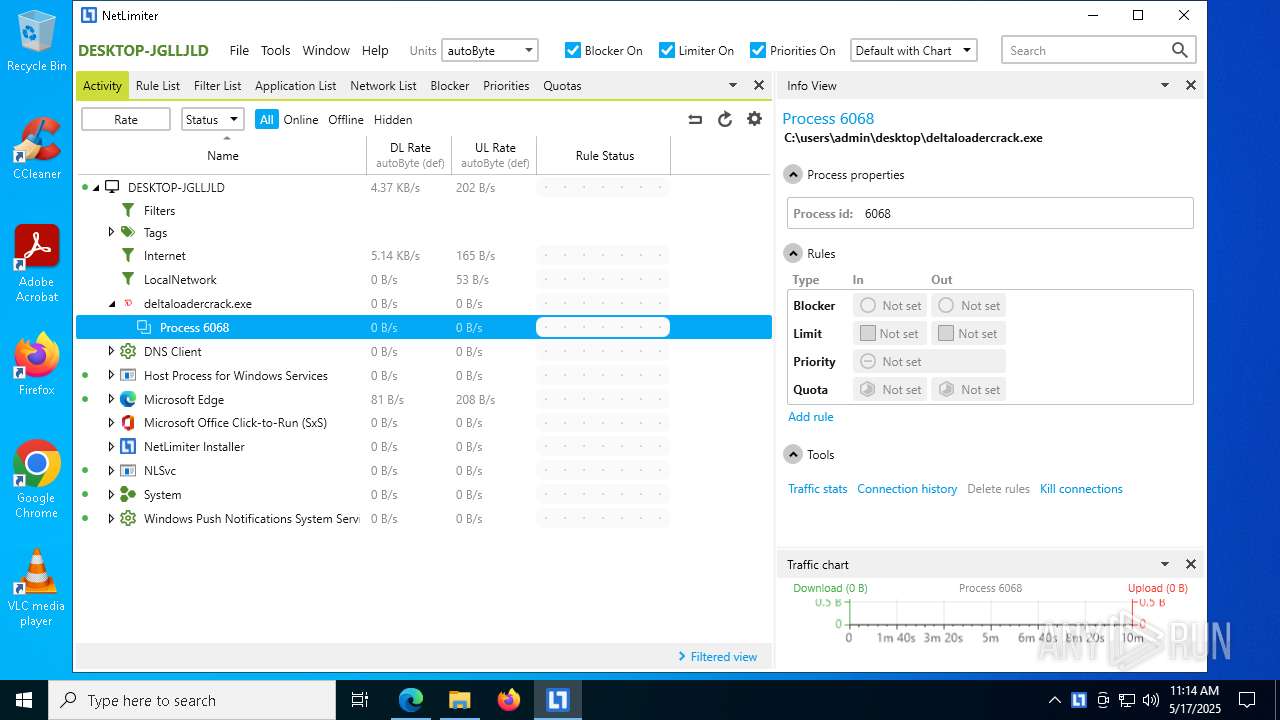Close the Activity tab panel
The height and width of the screenshot is (720, 1280).
[758, 86]
